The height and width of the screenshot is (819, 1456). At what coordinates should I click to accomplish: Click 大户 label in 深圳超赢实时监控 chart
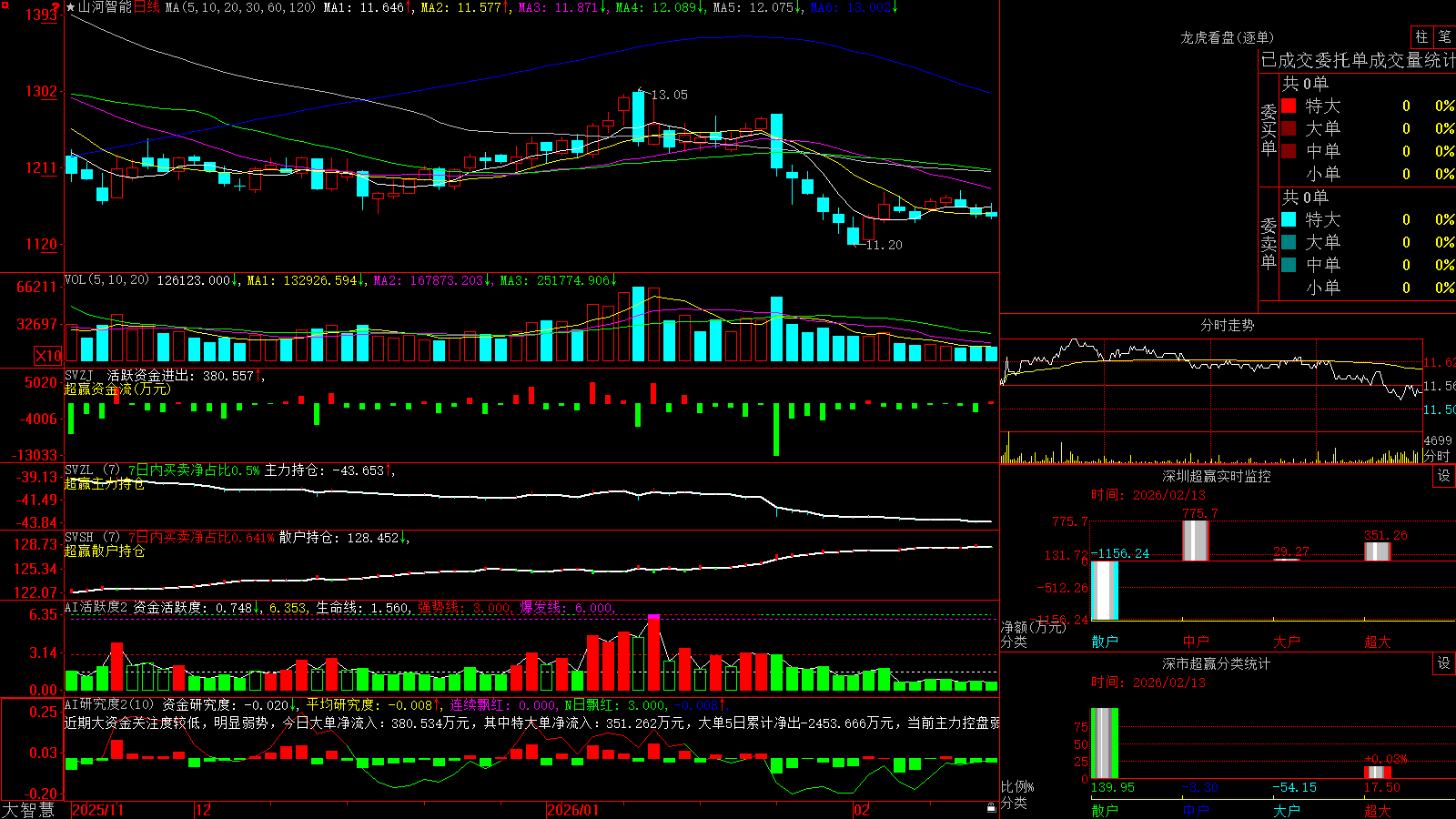(1287, 642)
